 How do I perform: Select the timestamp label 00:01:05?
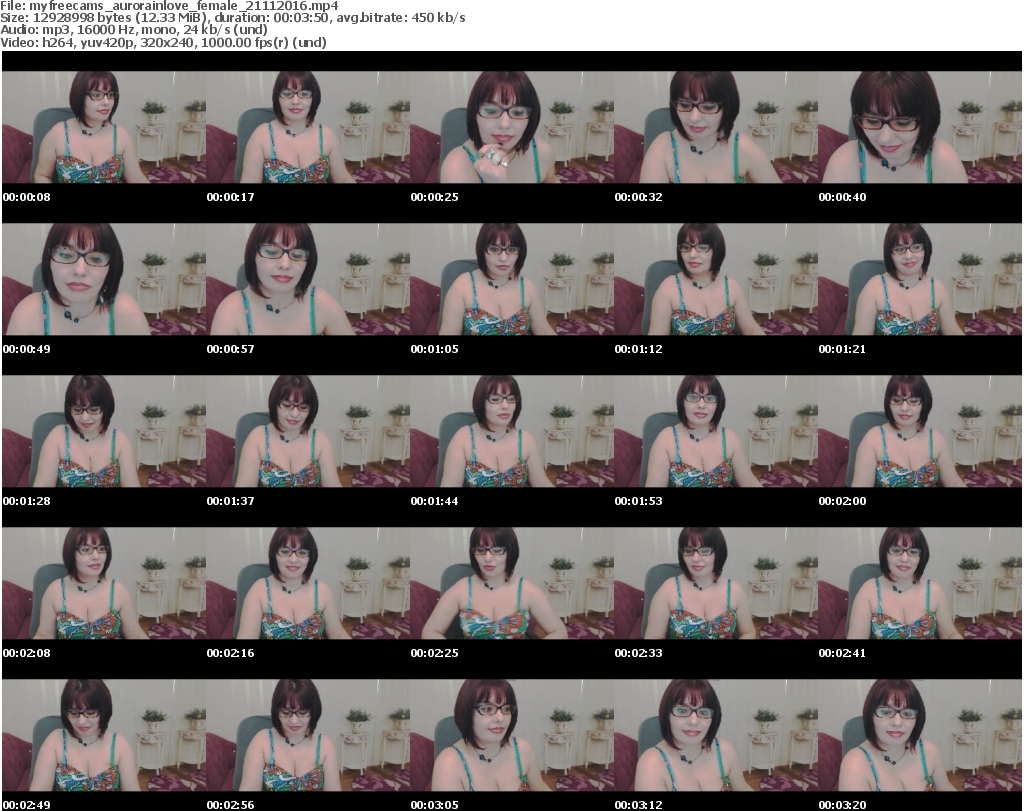click(434, 349)
